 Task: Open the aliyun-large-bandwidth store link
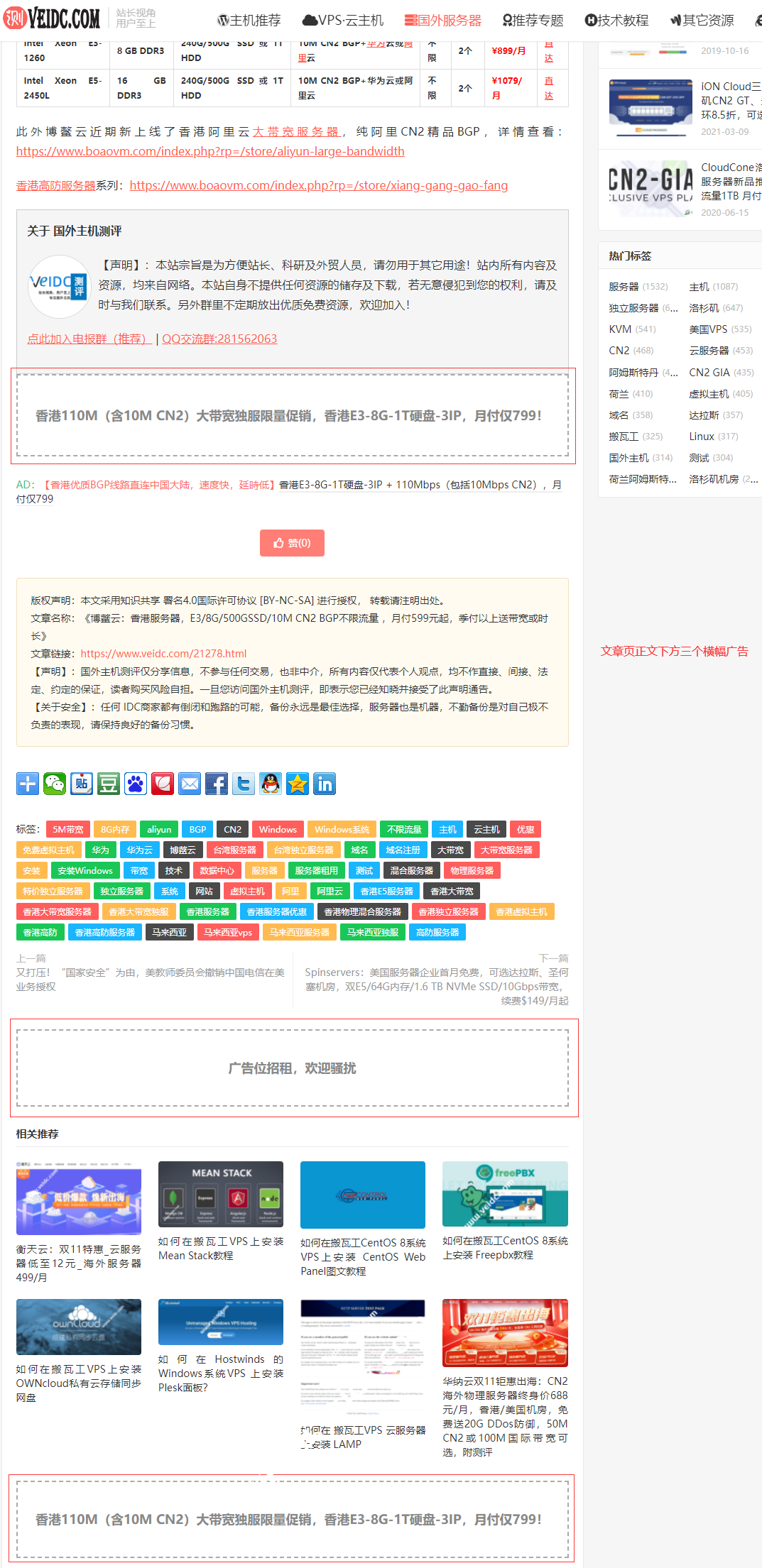pos(210,151)
